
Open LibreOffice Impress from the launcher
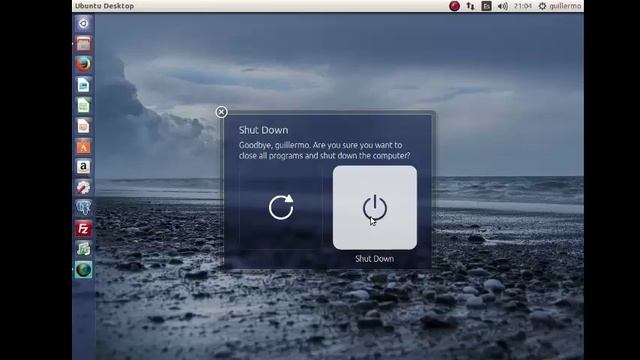84,126
